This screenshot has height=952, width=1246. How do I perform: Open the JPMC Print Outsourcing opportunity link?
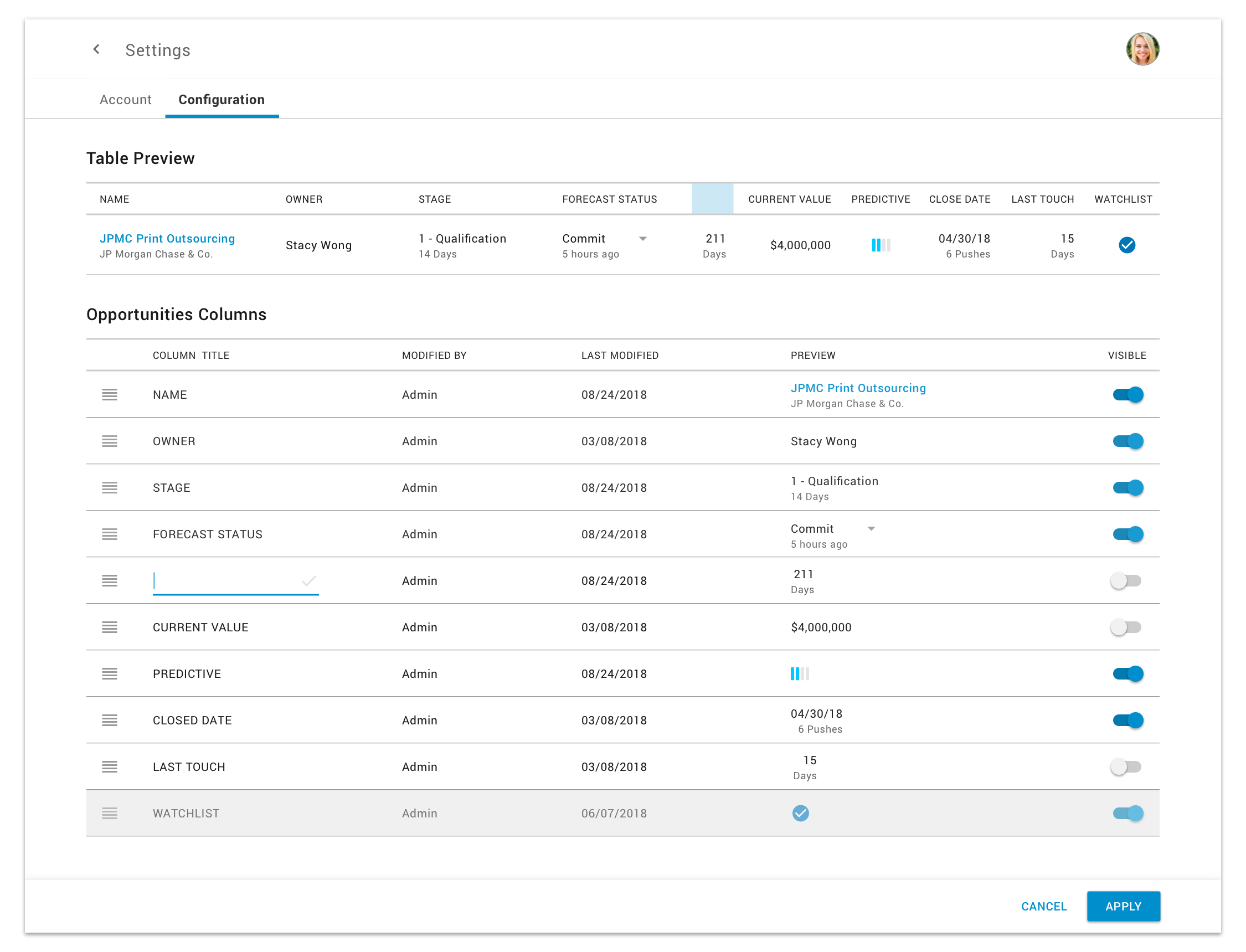click(167, 238)
